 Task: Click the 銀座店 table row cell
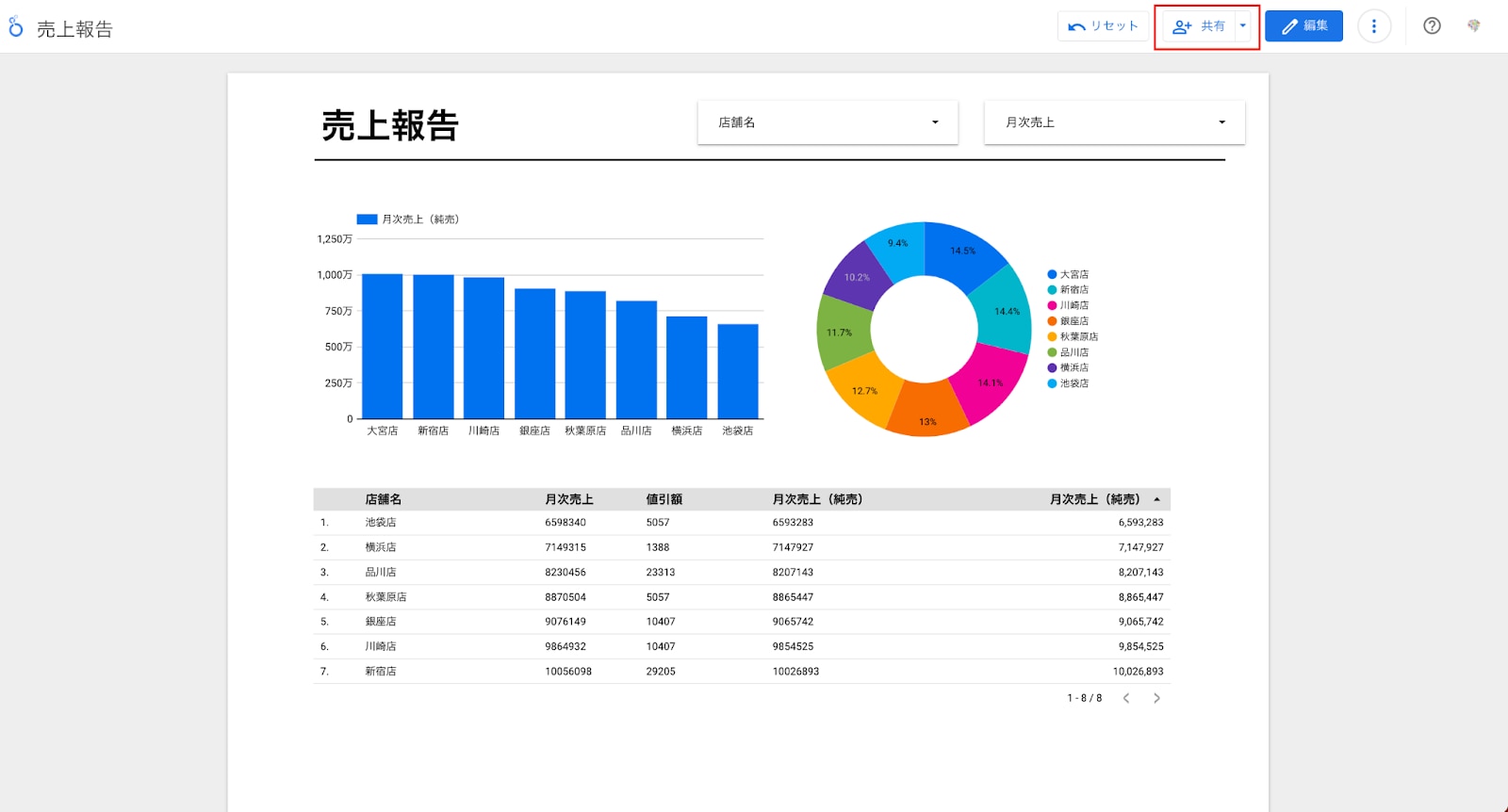coord(381,622)
